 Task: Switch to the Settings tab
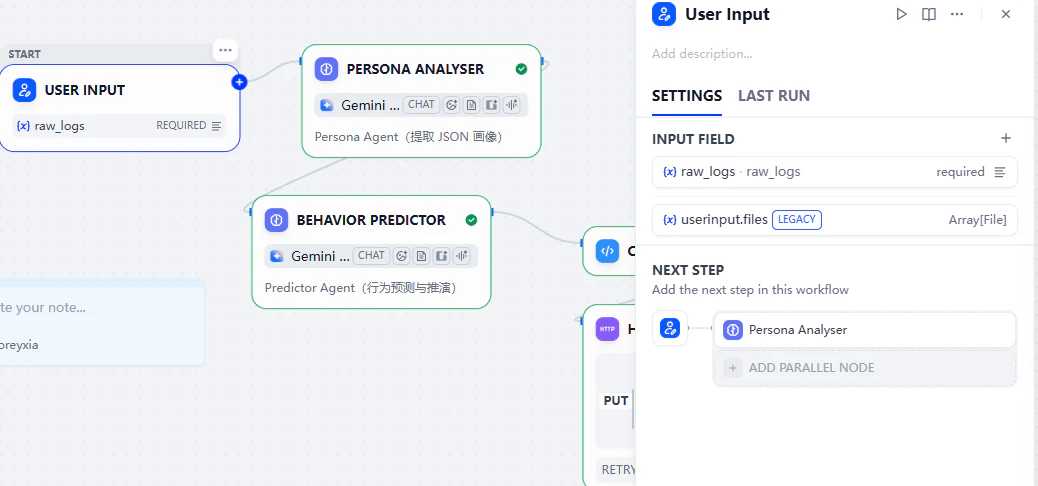pos(687,96)
